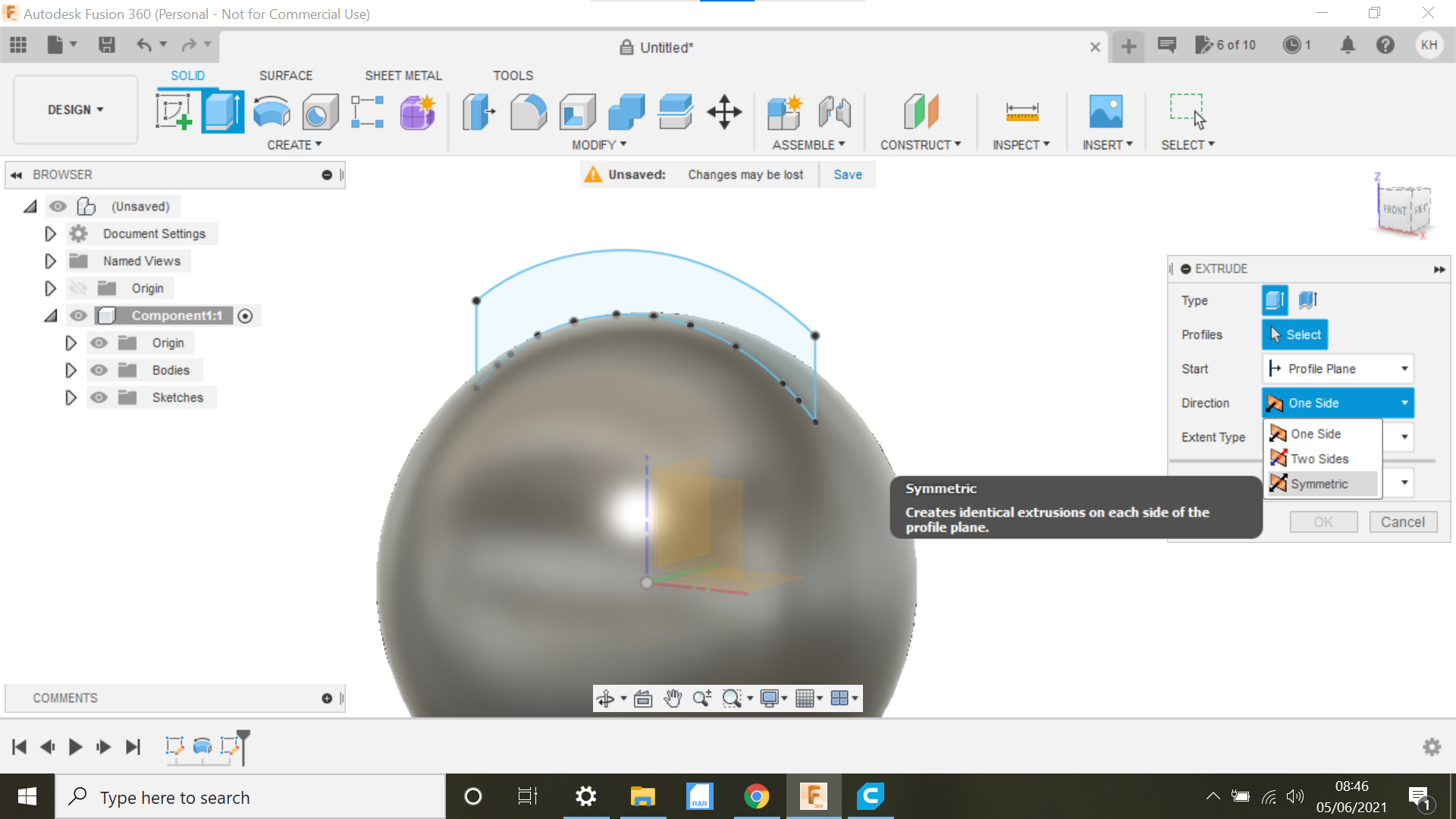Image resolution: width=1456 pixels, height=819 pixels.
Task: Open the Start Profile Plane dropdown
Action: [x=1405, y=369]
